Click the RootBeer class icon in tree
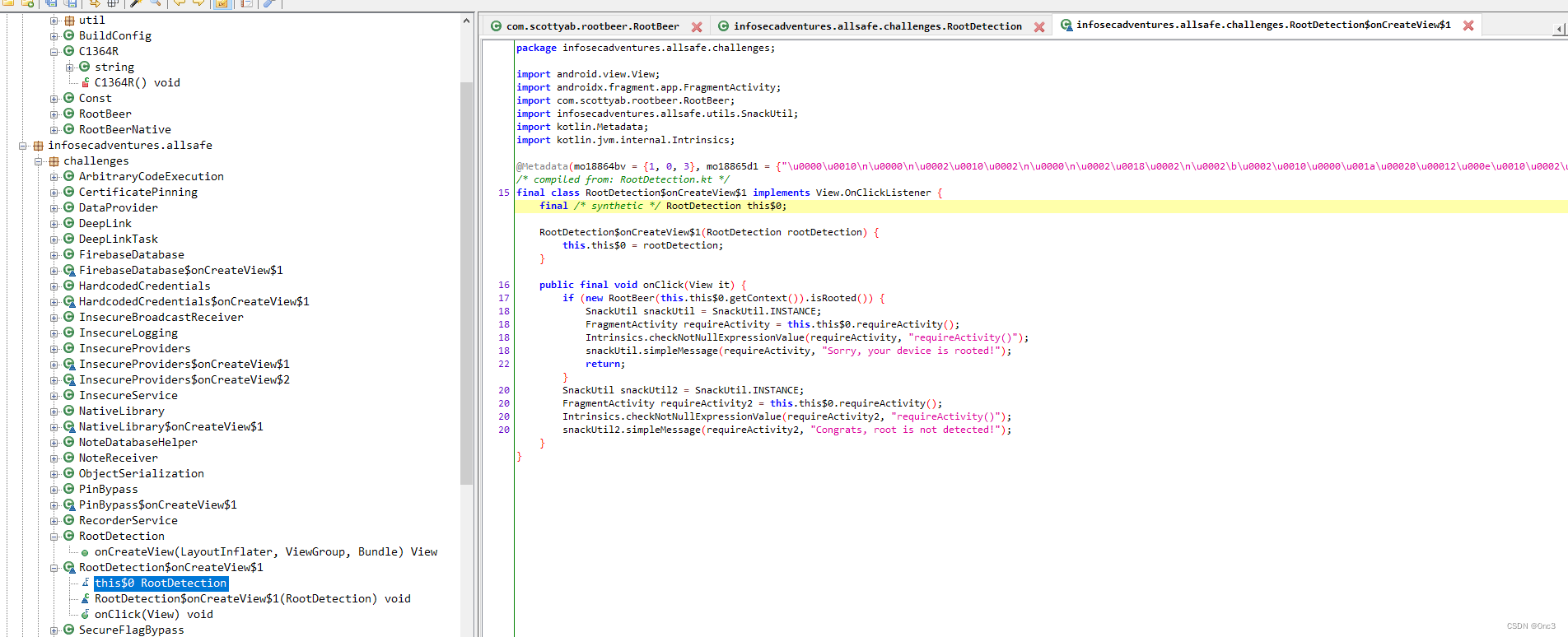This screenshot has height=637, width=1568. point(69,114)
